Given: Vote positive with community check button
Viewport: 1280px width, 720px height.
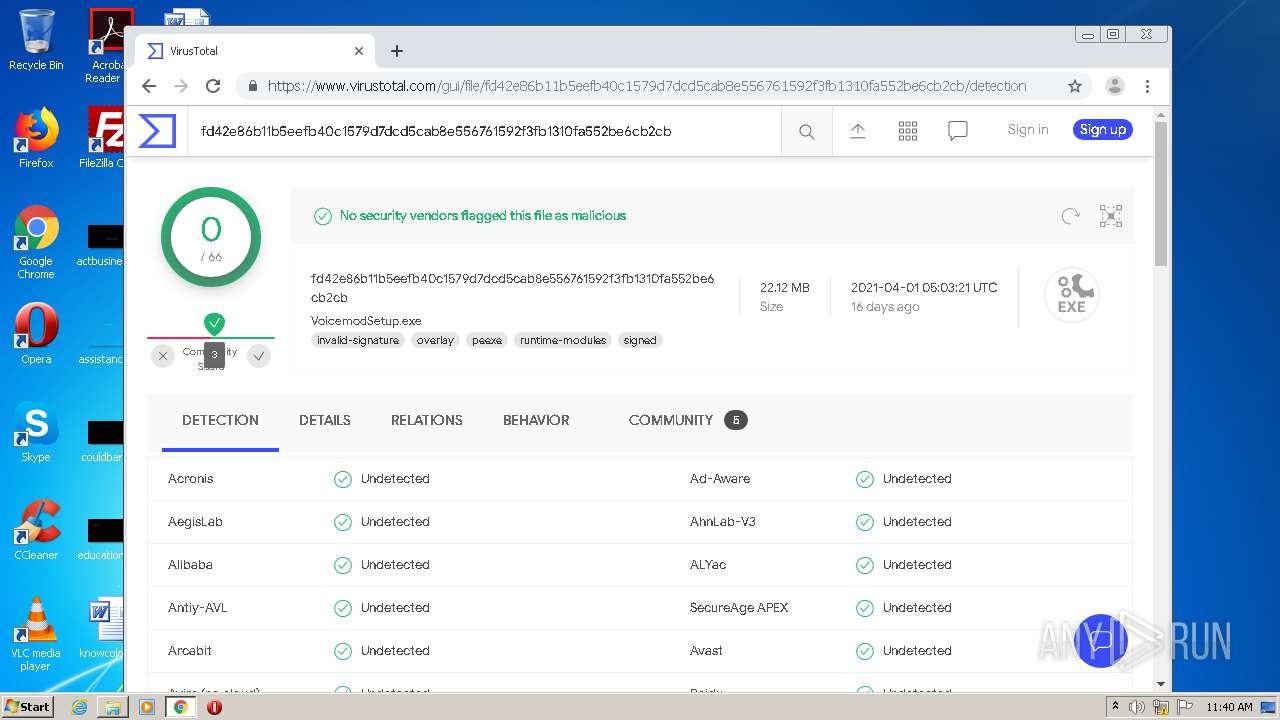Looking at the screenshot, I should click(x=259, y=356).
